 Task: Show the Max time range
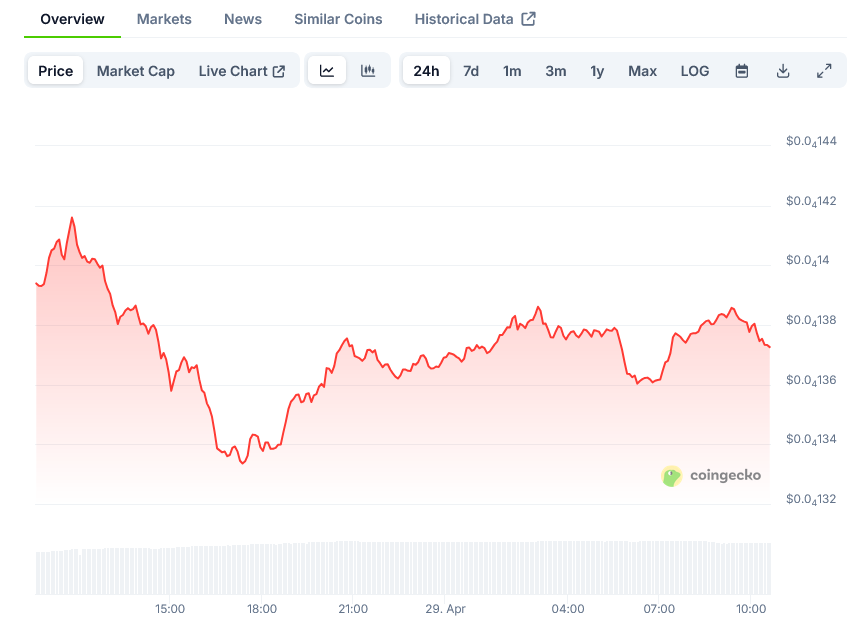pyautogui.click(x=643, y=71)
